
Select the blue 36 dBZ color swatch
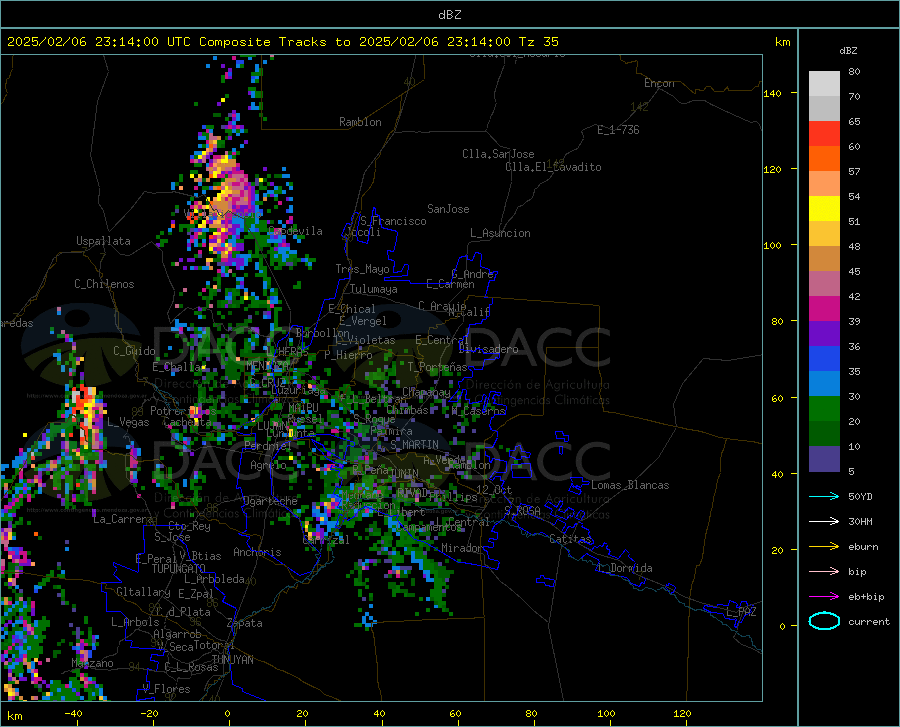point(824,359)
